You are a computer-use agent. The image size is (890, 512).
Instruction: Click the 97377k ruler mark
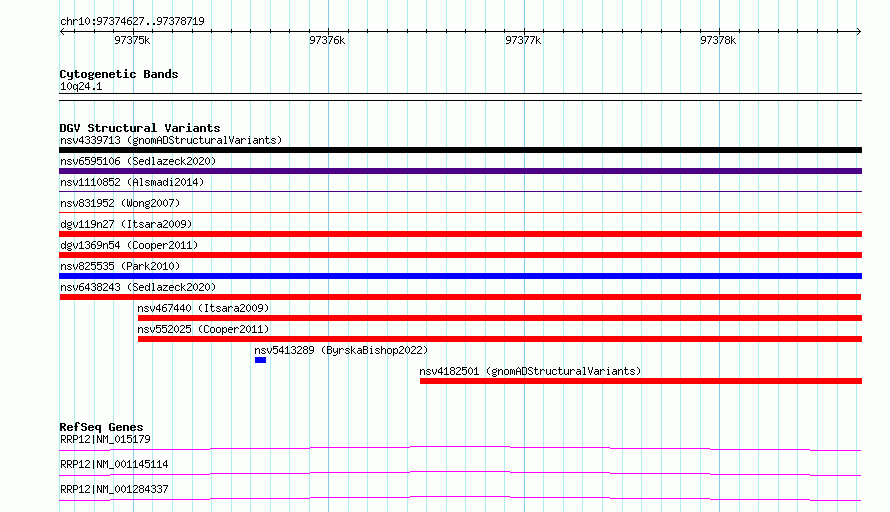[x=523, y=40]
